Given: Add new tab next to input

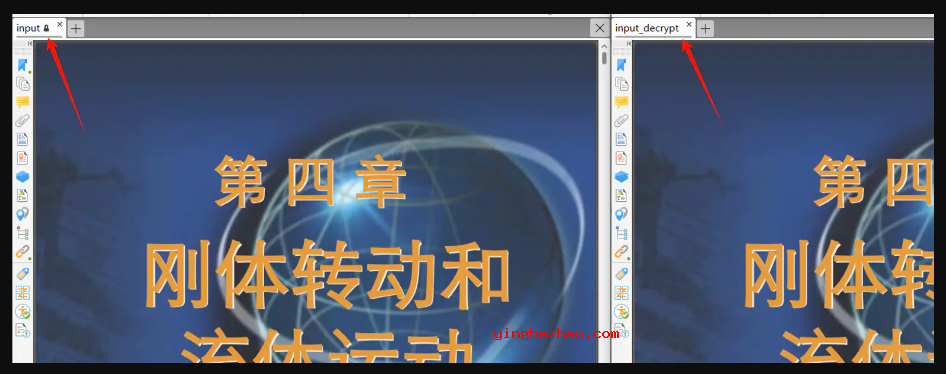Looking at the screenshot, I should [75, 28].
